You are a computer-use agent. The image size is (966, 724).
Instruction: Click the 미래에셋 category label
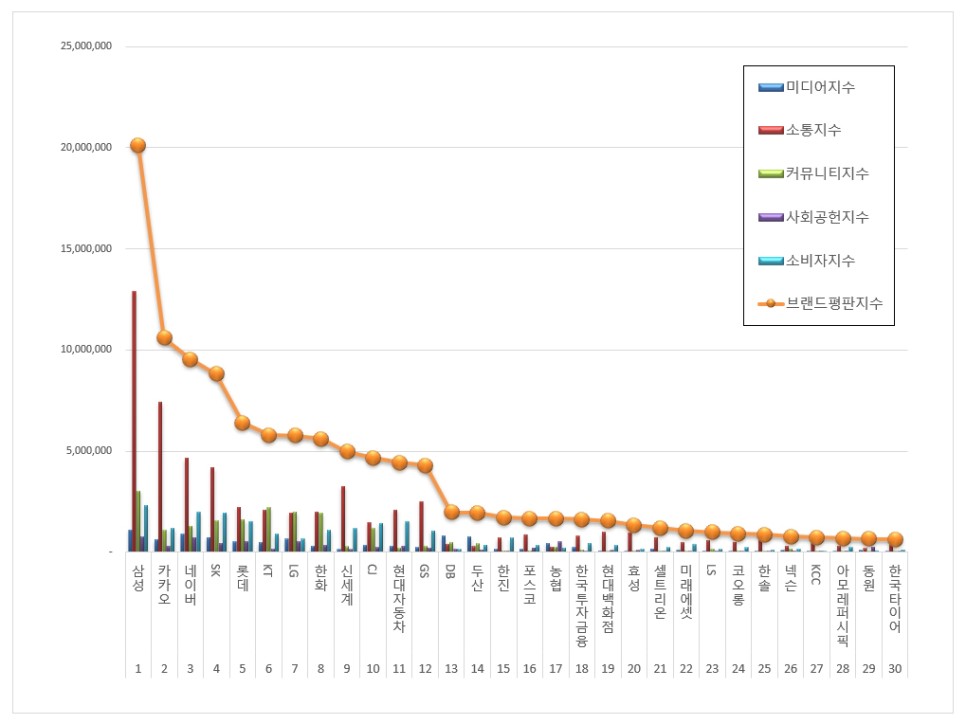coord(686,592)
